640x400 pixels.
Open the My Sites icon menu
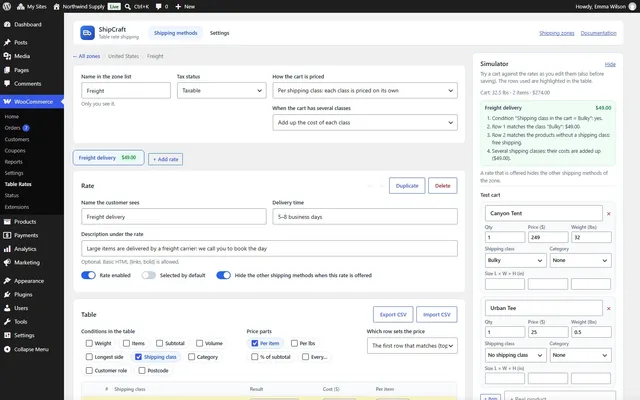[x=20, y=7]
